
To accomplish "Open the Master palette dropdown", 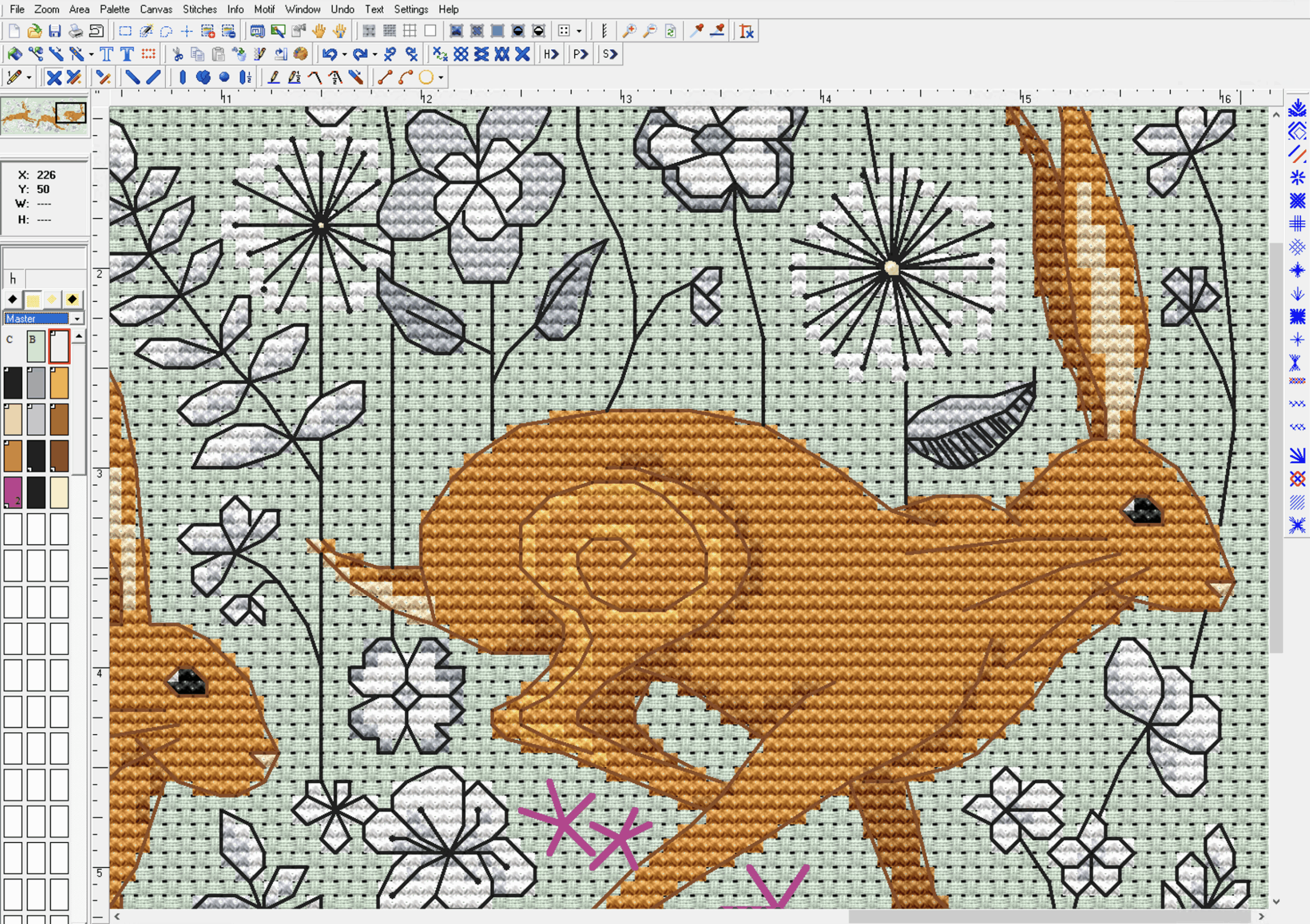I will pos(77,318).
